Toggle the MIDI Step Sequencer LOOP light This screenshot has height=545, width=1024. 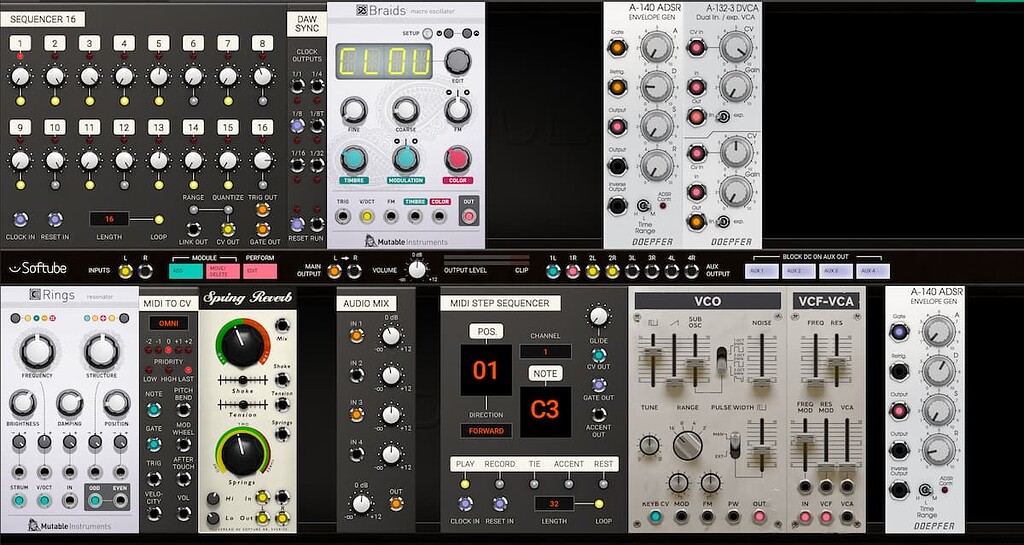click(599, 504)
